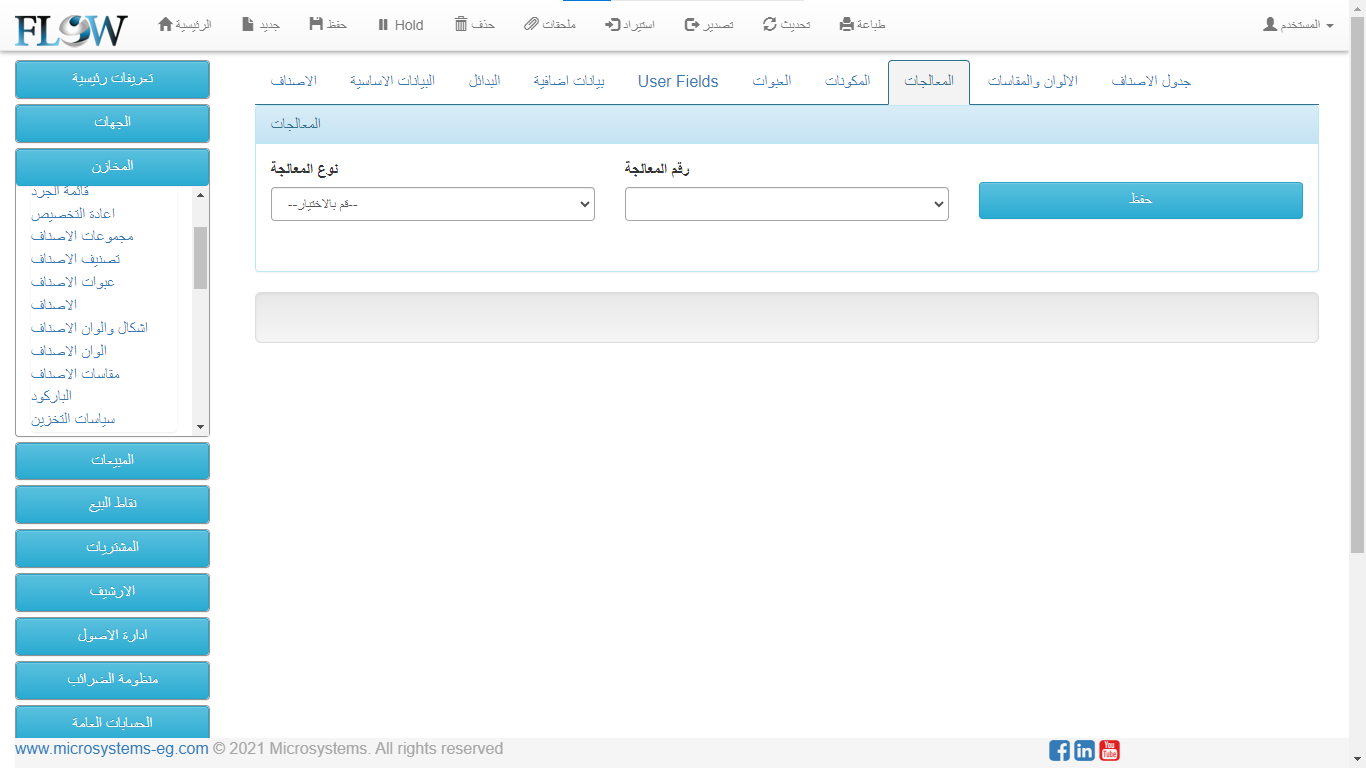Click the floppy disk save icon
Viewport: 1366px width, 768px height.
pyautogui.click(x=316, y=24)
